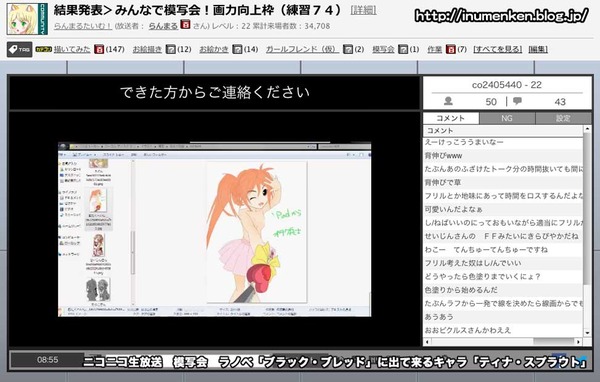Open dictionary icon beside ガールフレンド（仮）
The width and height of the screenshot is (600, 382).
[x=348, y=49]
